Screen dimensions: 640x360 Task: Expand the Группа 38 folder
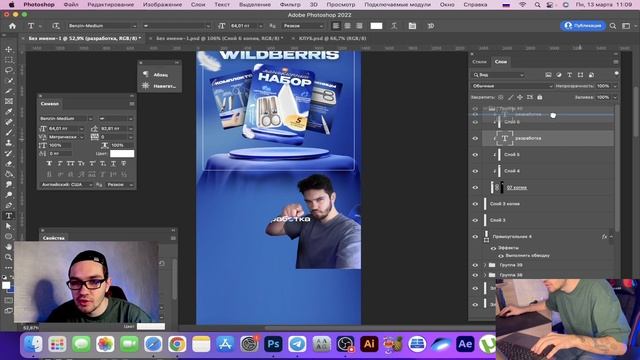pyautogui.click(x=485, y=275)
